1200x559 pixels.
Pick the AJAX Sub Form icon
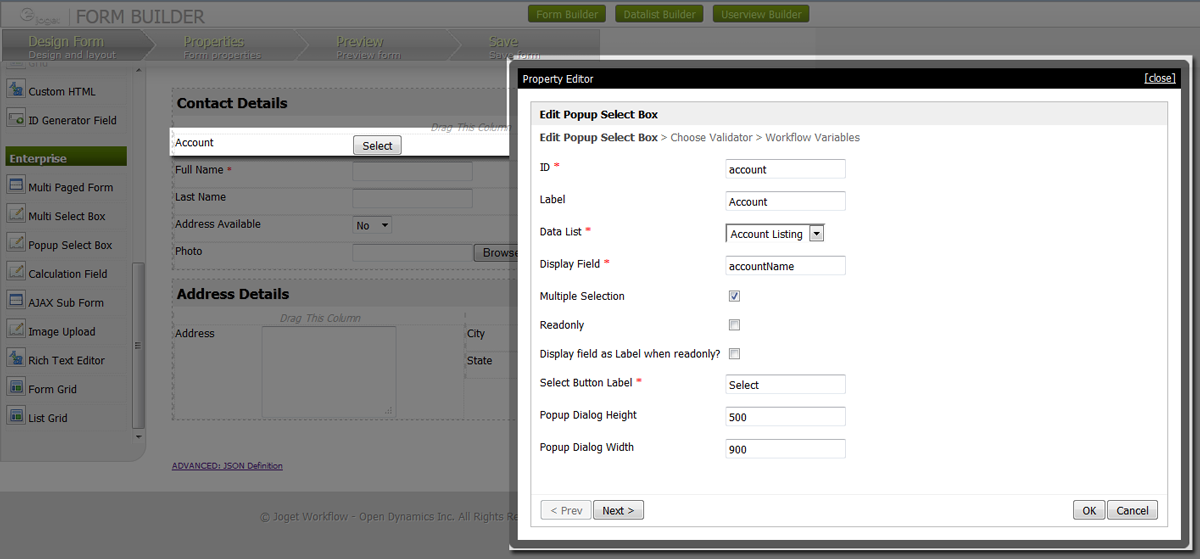[x=16, y=302]
